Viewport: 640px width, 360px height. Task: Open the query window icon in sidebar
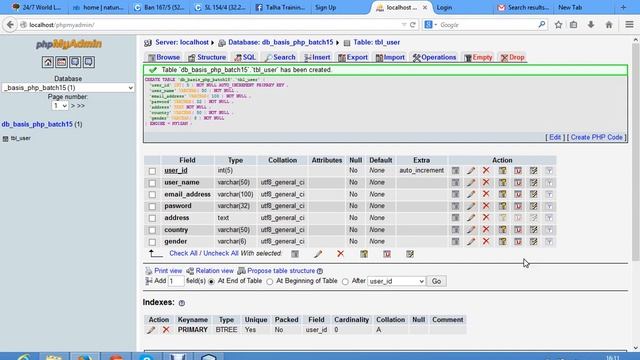click(x=75, y=62)
